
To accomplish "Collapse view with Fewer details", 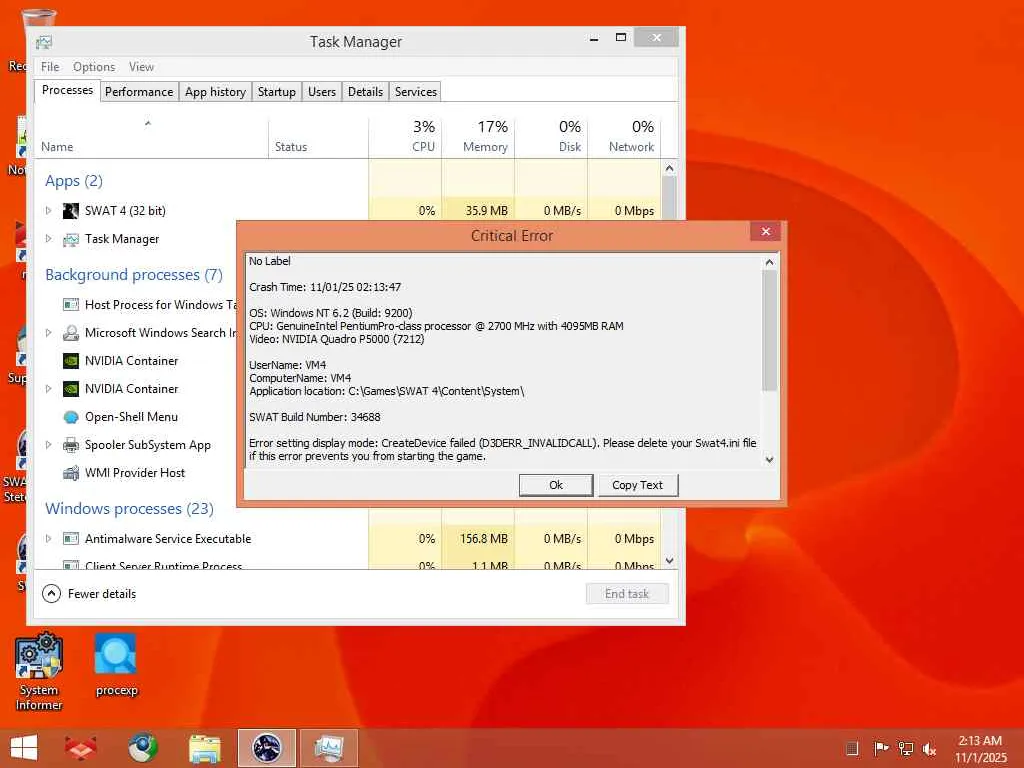I will [89, 594].
